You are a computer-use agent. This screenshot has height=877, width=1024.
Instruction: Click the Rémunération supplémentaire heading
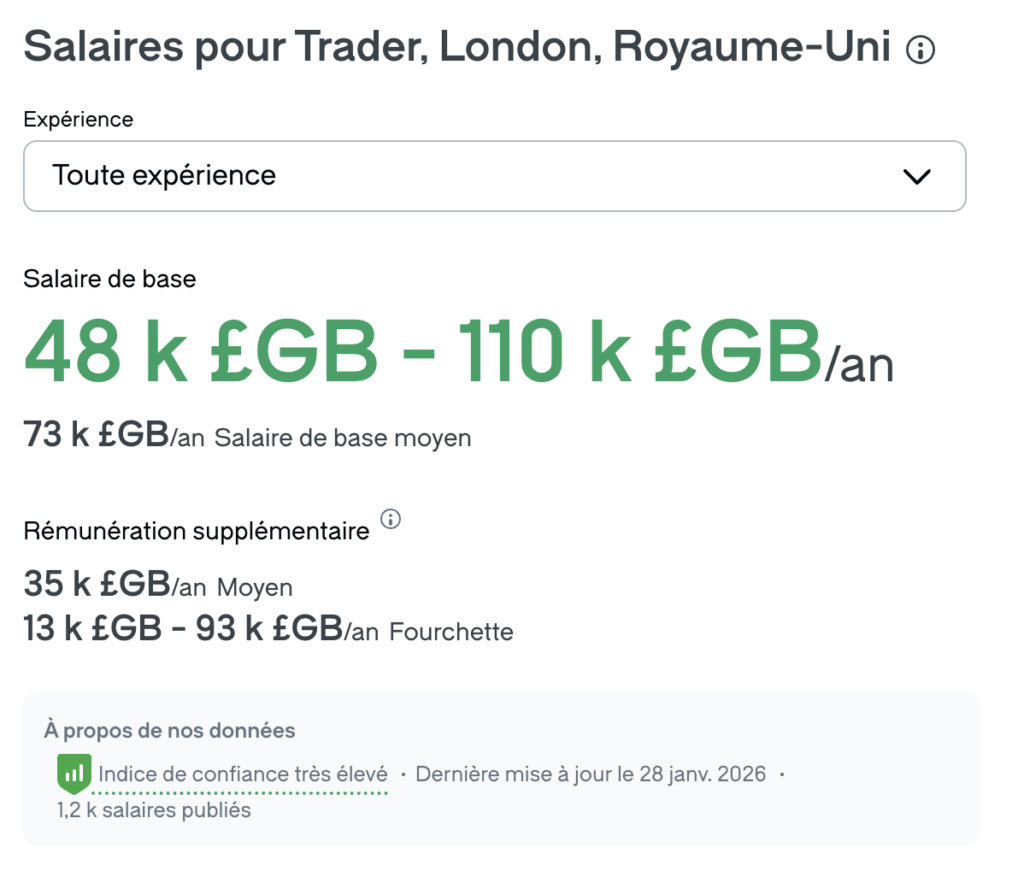(x=196, y=531)
